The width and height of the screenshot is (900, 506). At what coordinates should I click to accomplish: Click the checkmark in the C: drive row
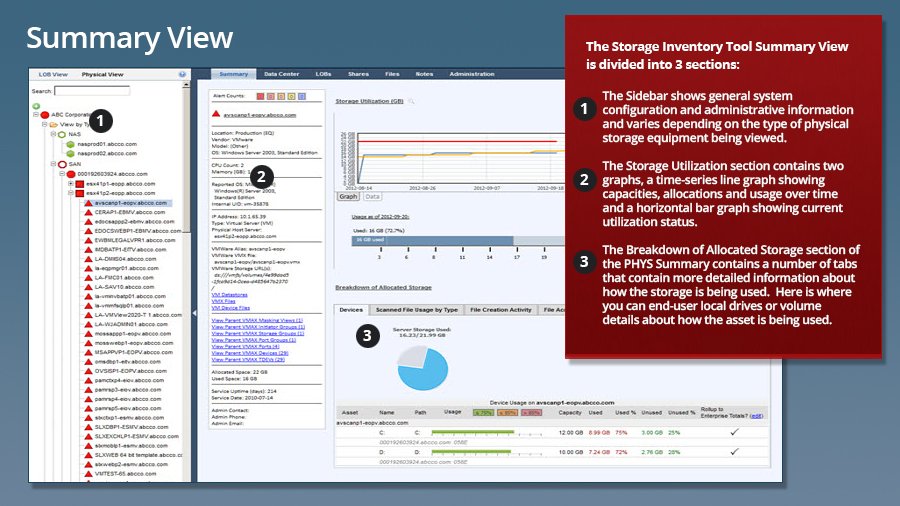tap(734, 432)
